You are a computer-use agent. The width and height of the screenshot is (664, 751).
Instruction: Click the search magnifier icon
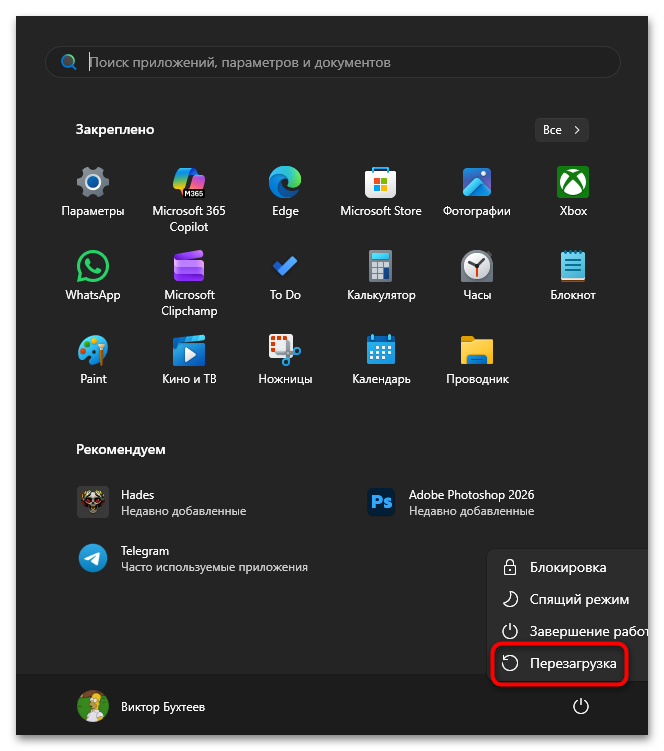[69, 62]
